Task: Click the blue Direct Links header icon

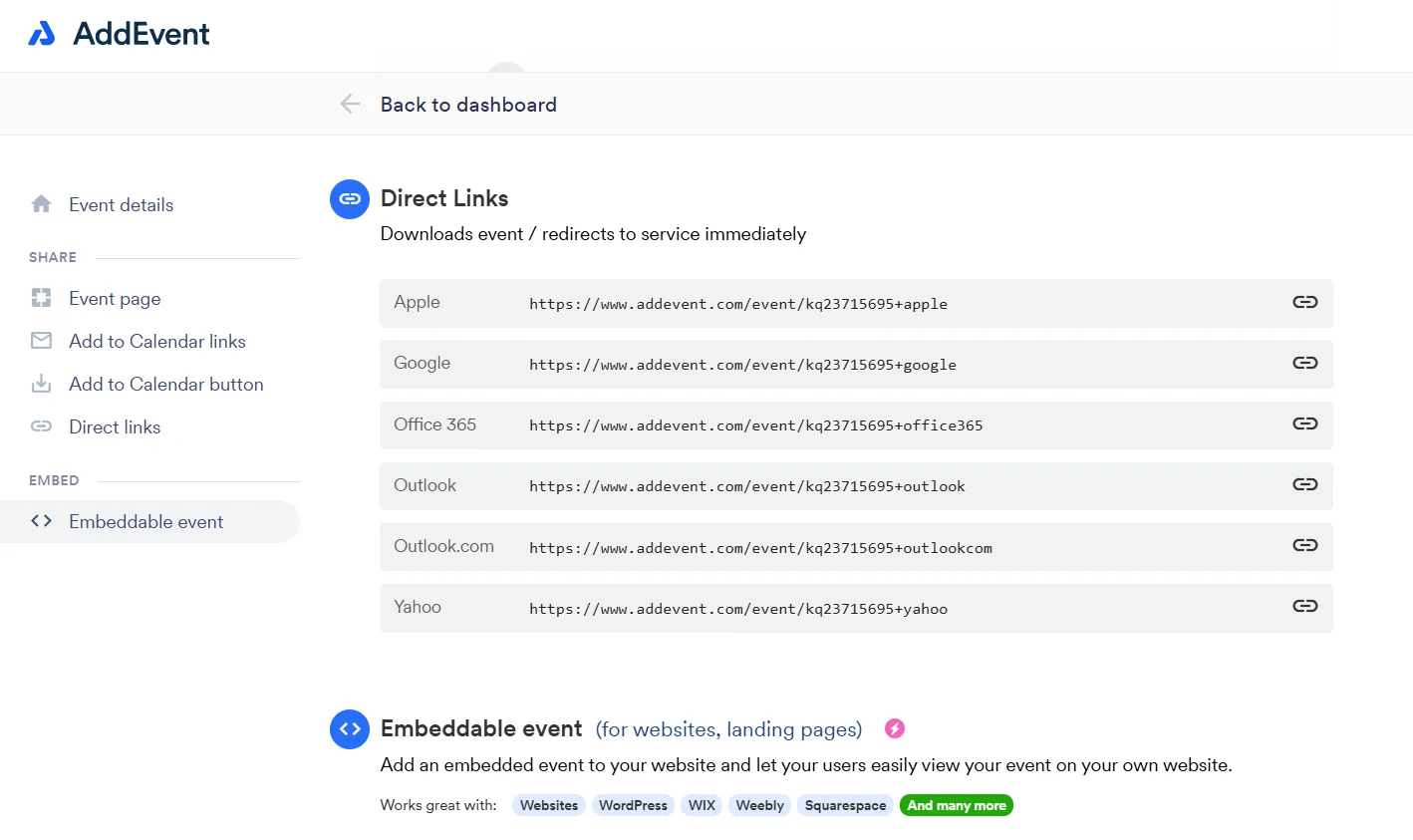Action: [350, 199]
